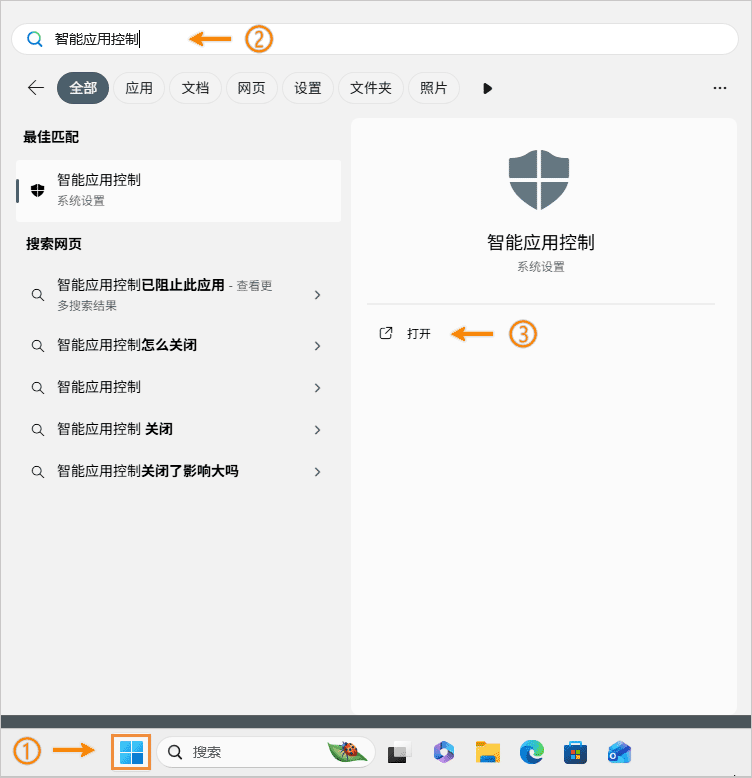Click the Windows Start button

click(131, 752)
